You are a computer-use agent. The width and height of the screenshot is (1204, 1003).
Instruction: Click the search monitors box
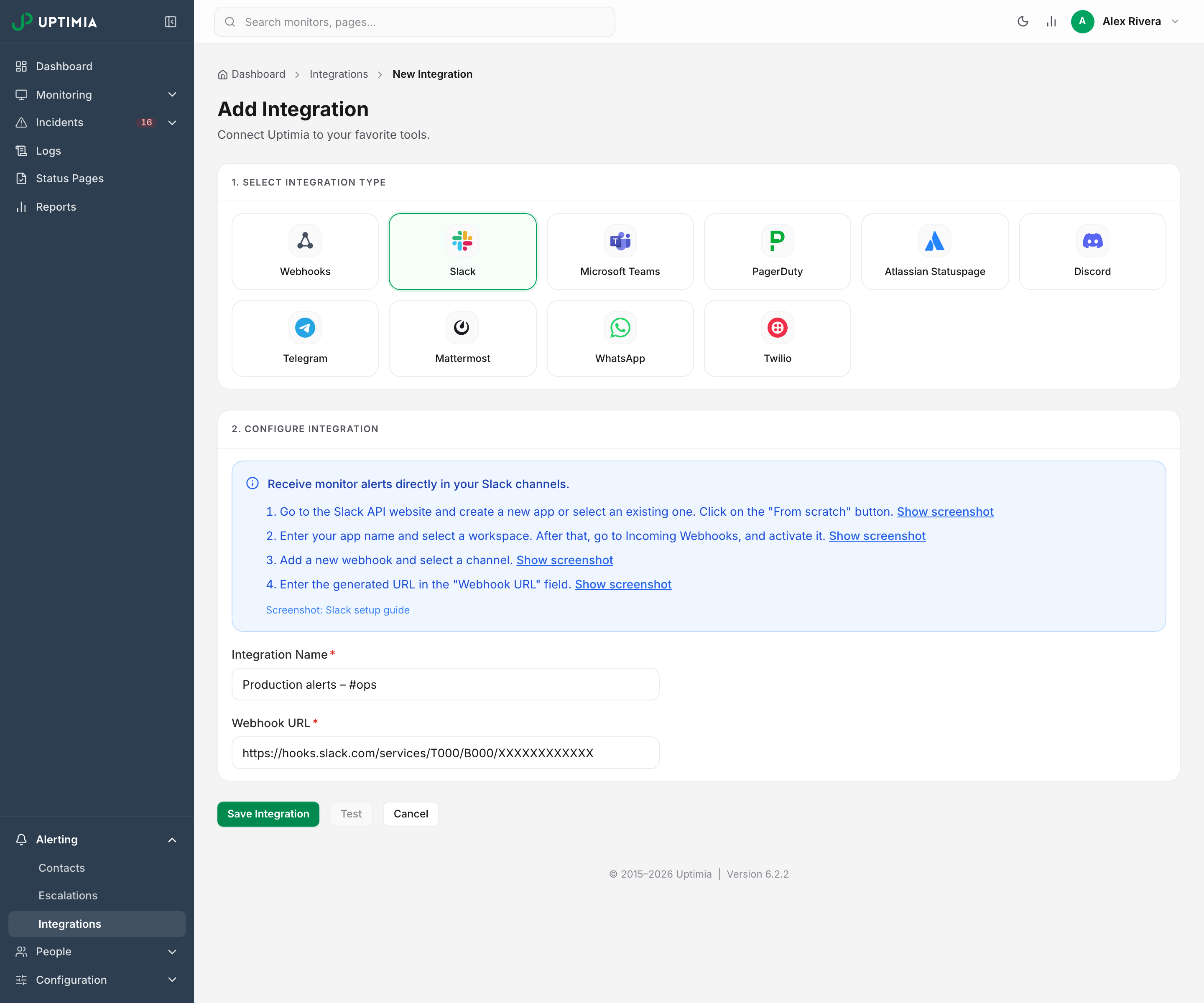pyautogui.click(x=415, y=22)
